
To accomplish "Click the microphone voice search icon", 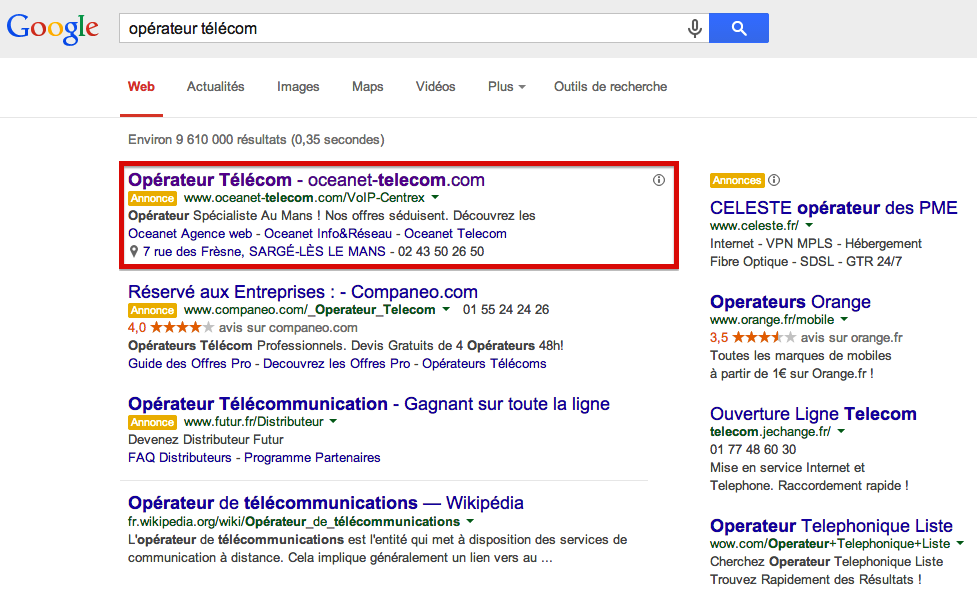I will click(x=694, y=28).
